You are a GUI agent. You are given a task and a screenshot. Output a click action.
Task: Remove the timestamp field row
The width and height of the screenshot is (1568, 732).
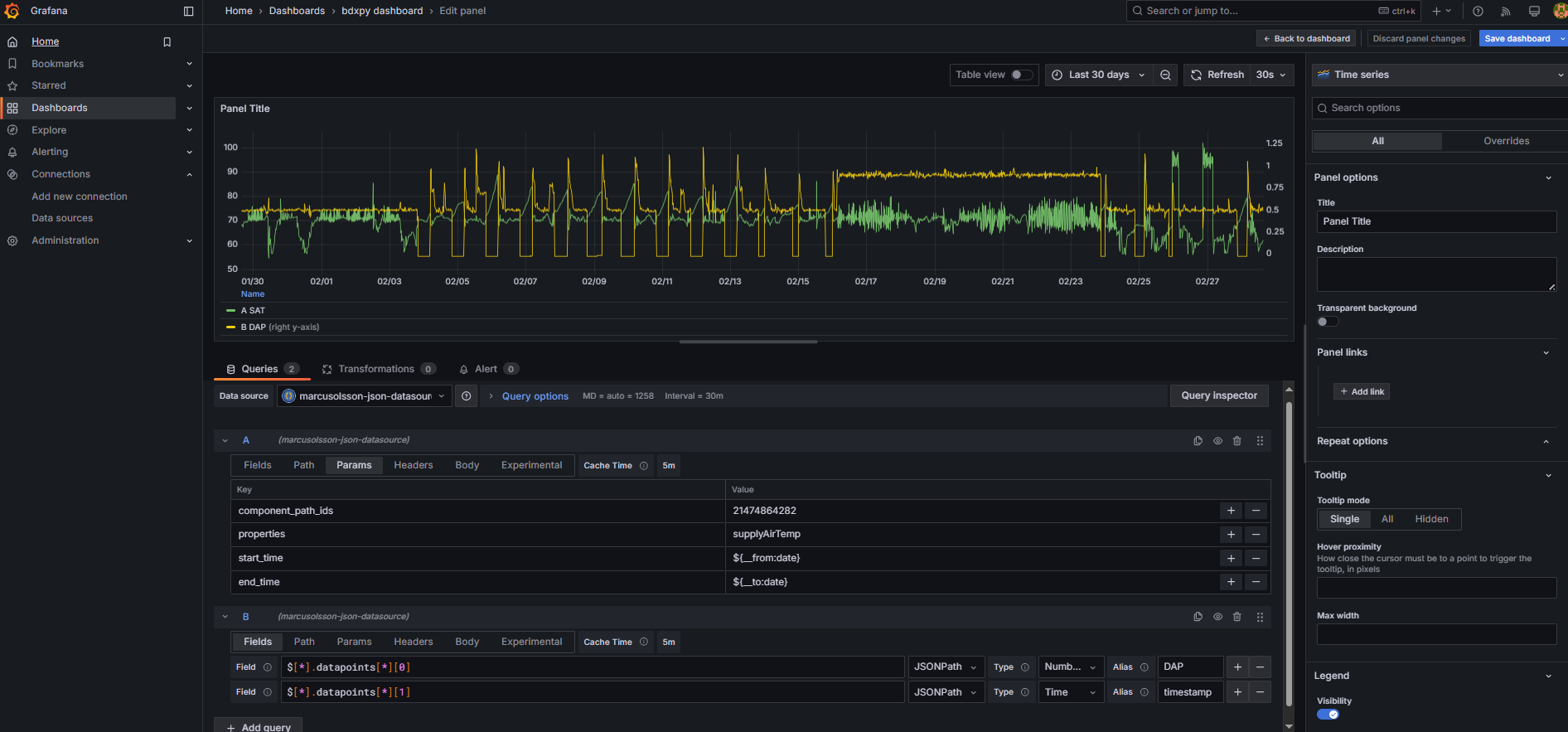1261,692
